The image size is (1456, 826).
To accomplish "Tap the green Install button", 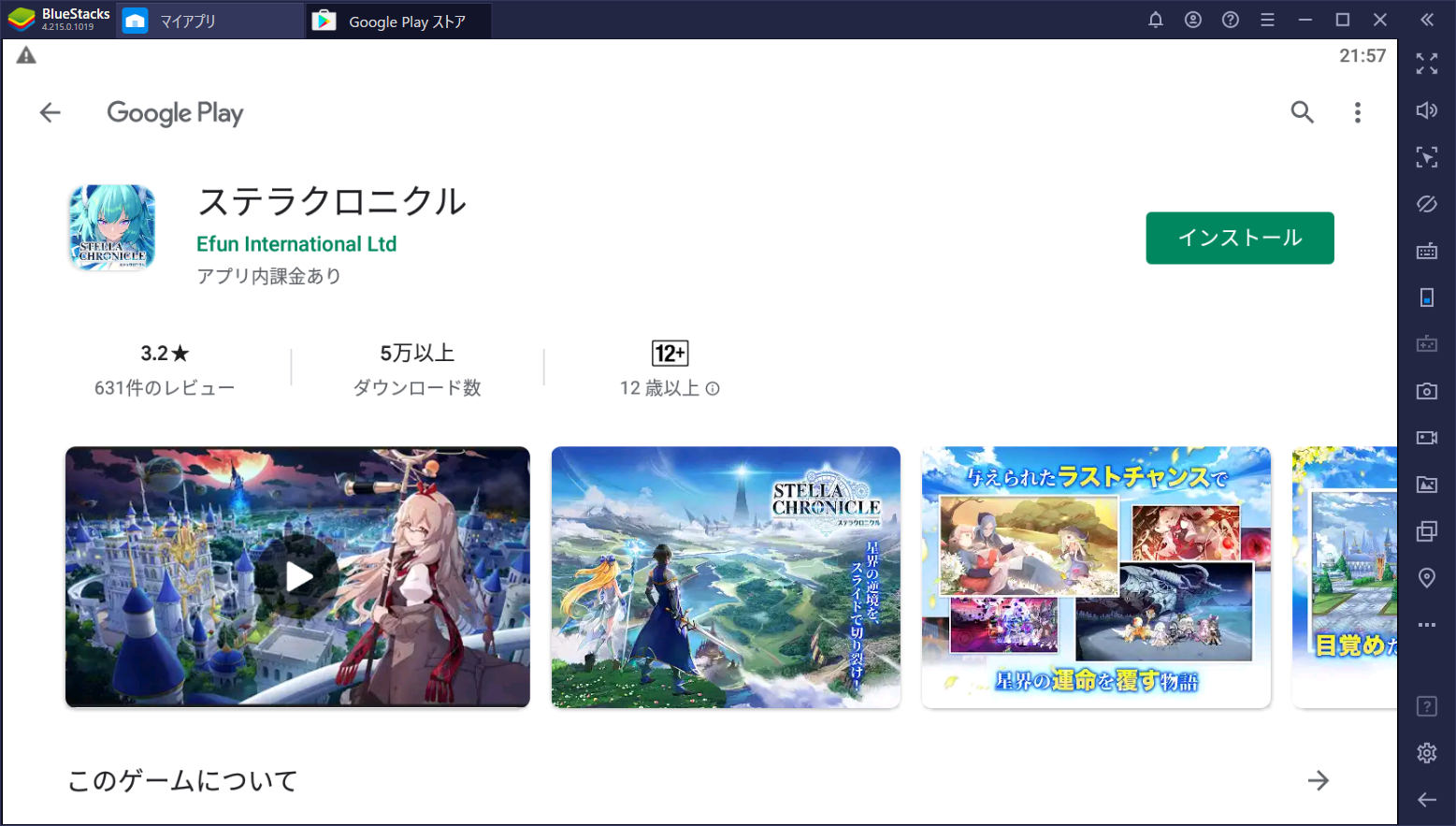I will (1240, 238).
